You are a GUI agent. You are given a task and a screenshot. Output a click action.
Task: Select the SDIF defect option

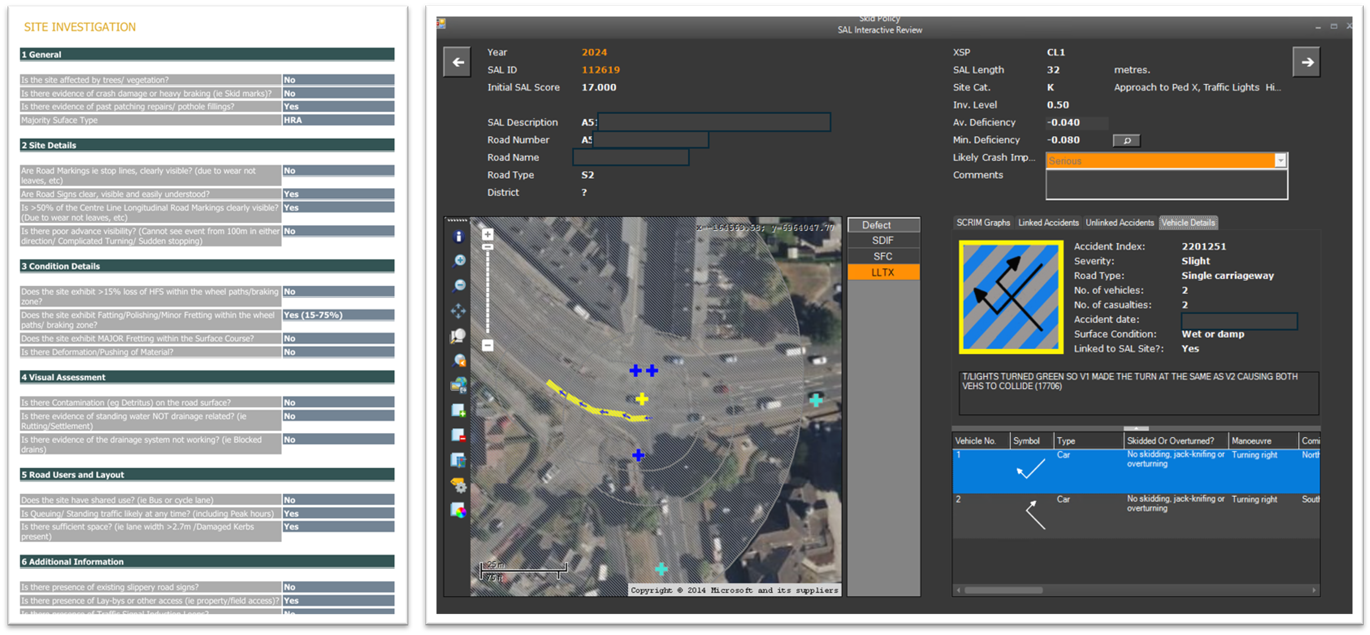(x=882, y=241)
